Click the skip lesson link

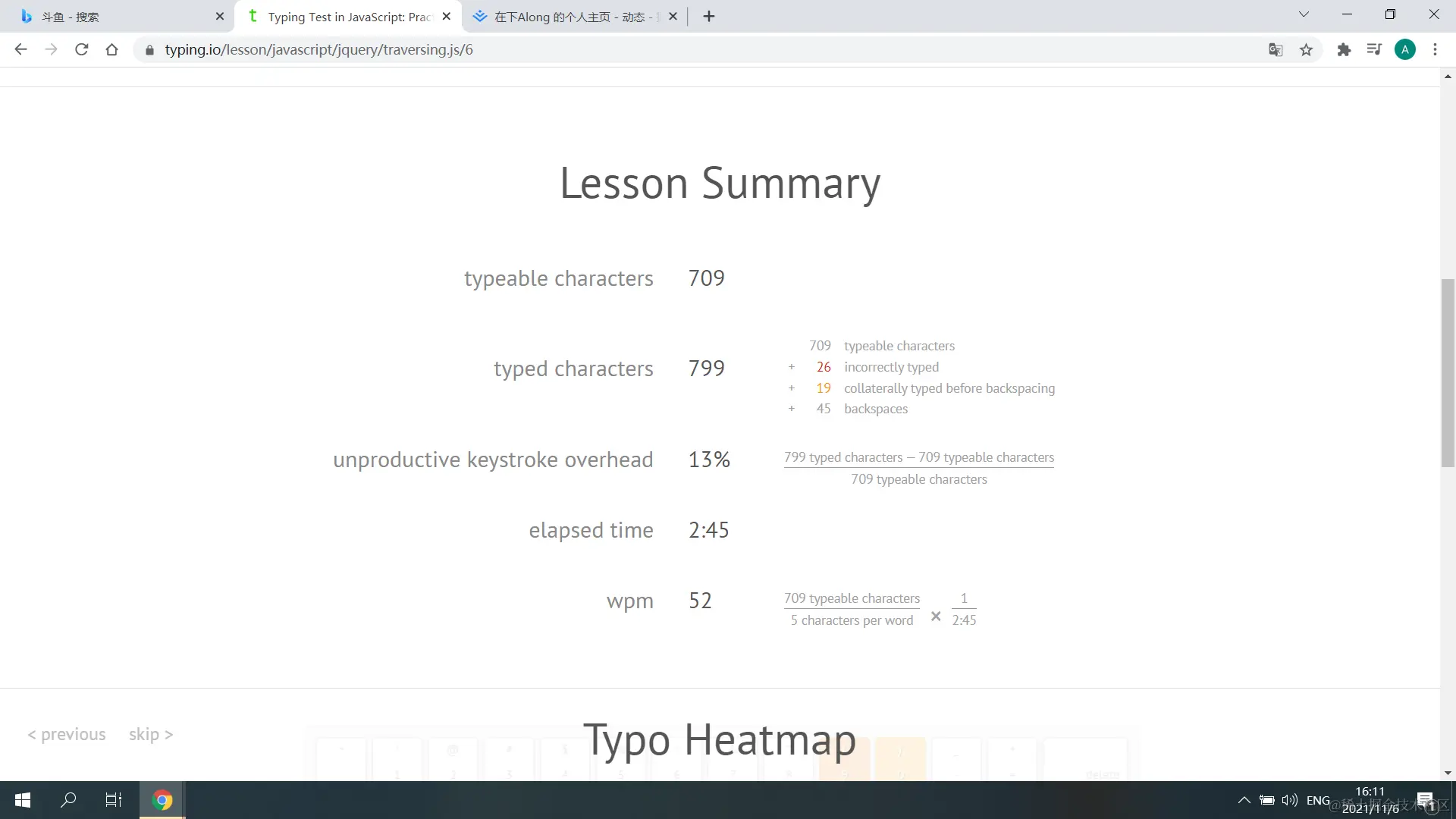click(151, 734)
